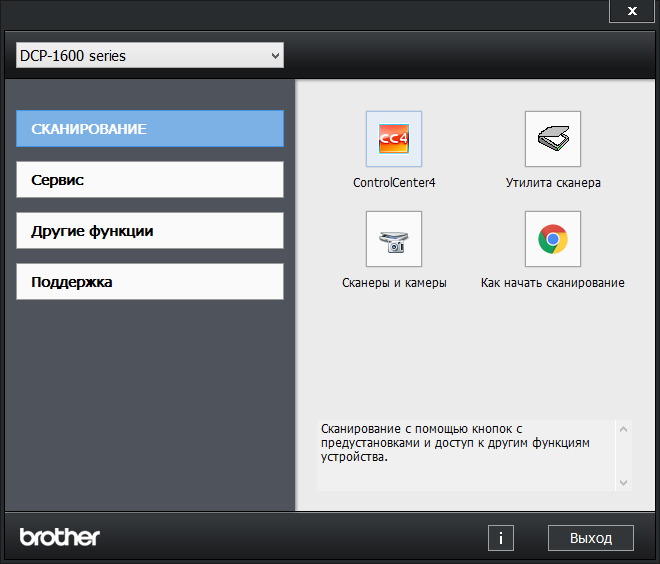Click the Выход exit button

[591, 538]
